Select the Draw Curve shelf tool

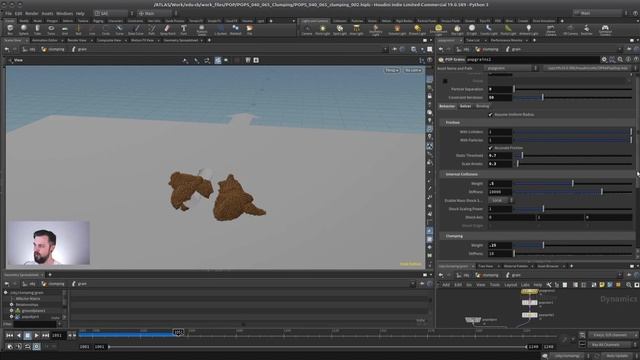click(x=136, y=29)
